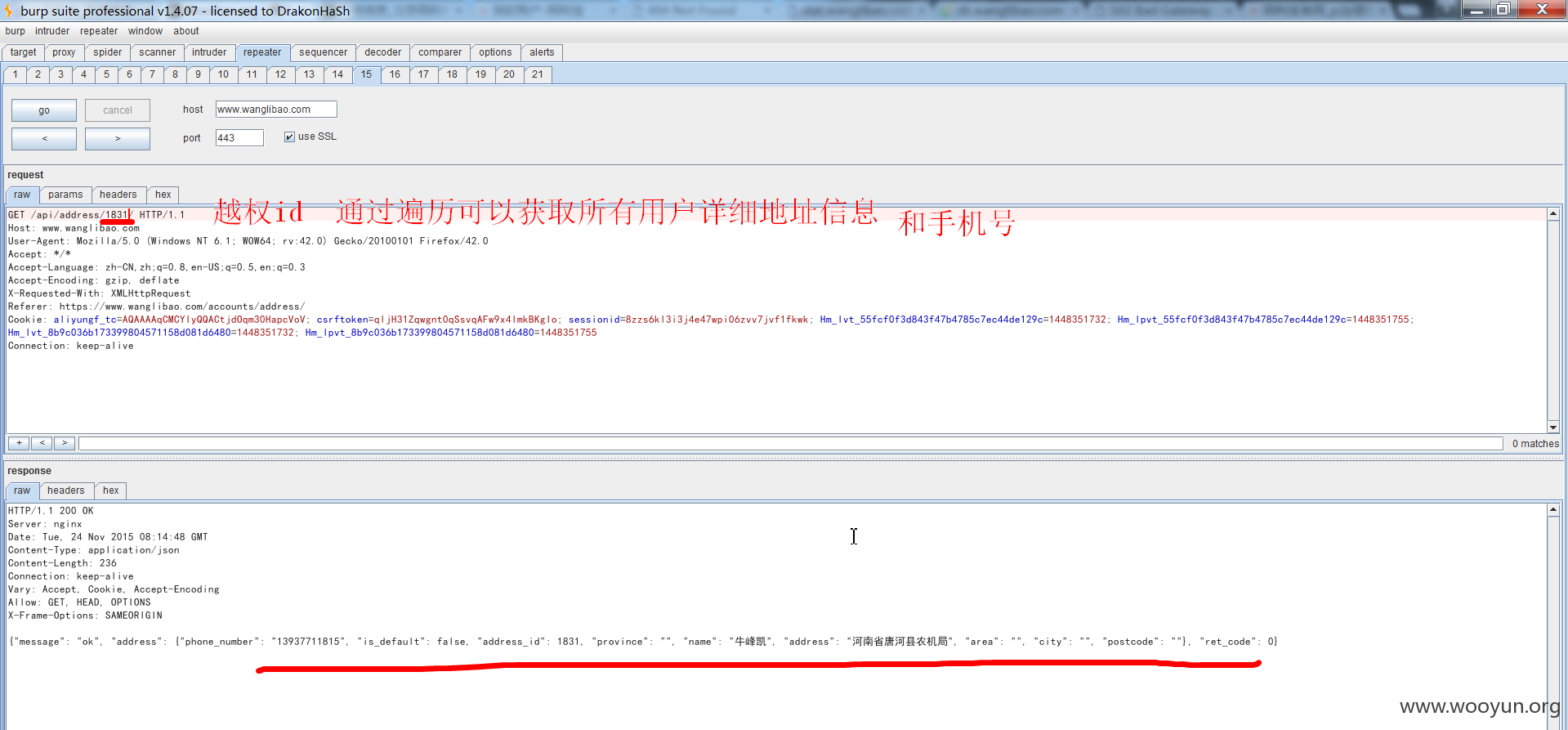Screen dimensions: 1568x730
Task: Switch to the request params tab
Action: tap(65, 195)
